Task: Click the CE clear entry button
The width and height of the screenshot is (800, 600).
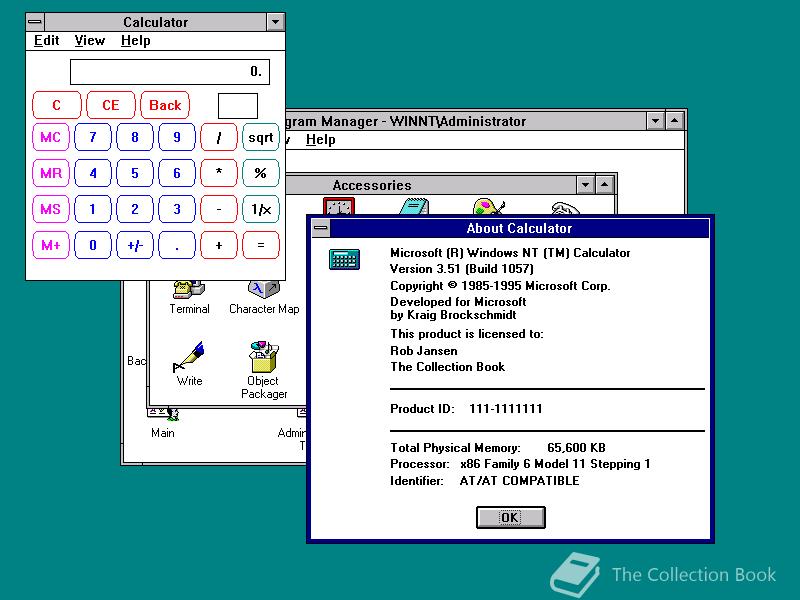Action: (x=111, y=105)
